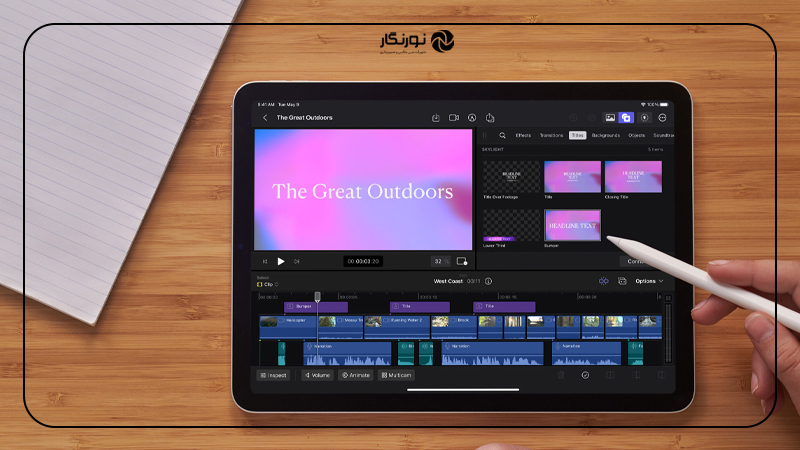Image resolution: width=800 pixels, height=450 pixels.
Task: Toggle the highlighted content browser button
Action: pos(626,118)
